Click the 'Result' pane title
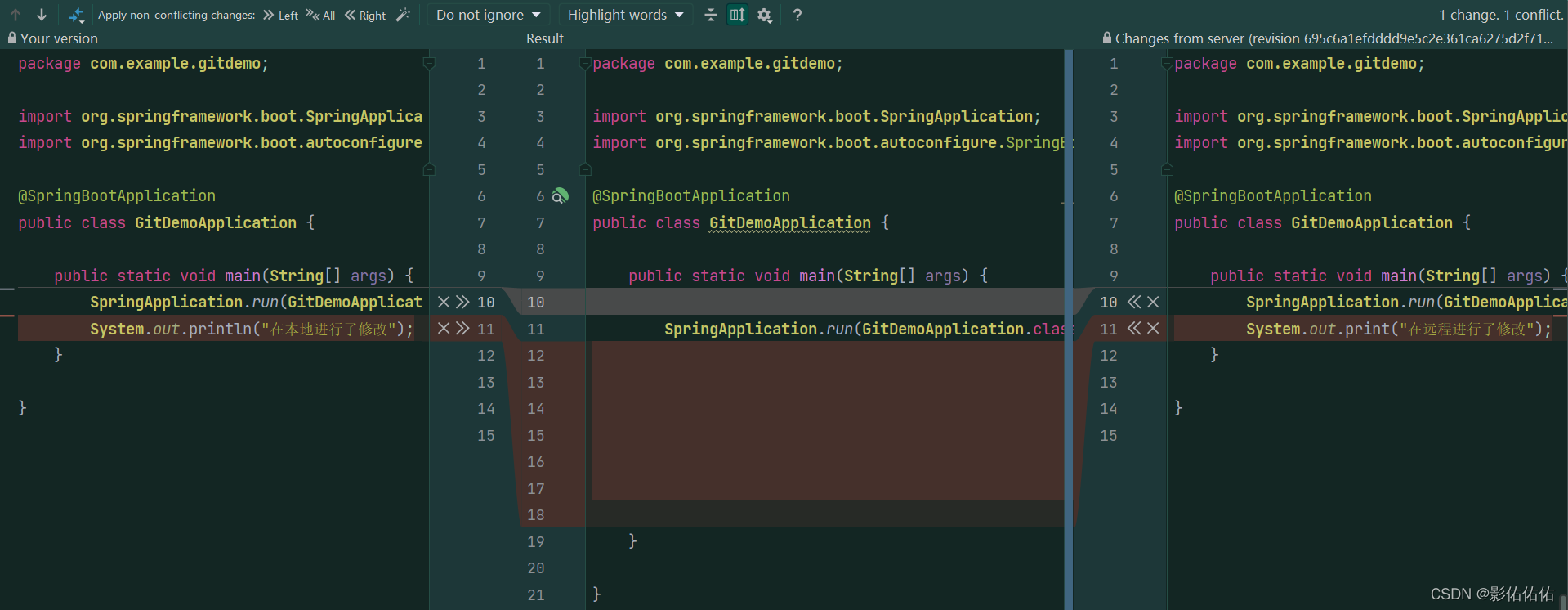This screenshot has width=1568, height=610. [545, 38]
